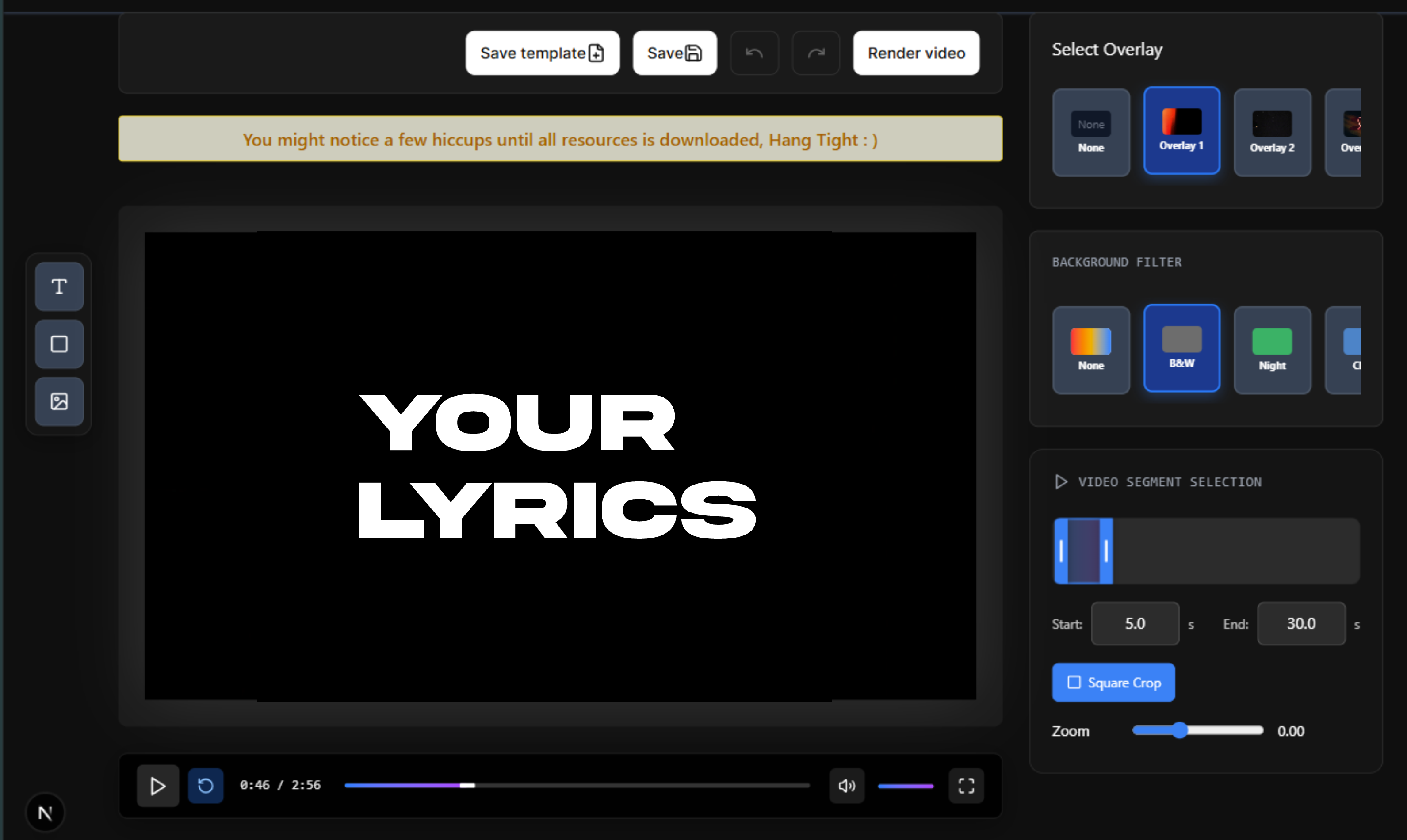Mute audio with the speaker icon
1407x840 pixels.
click(x=846, y=785)
